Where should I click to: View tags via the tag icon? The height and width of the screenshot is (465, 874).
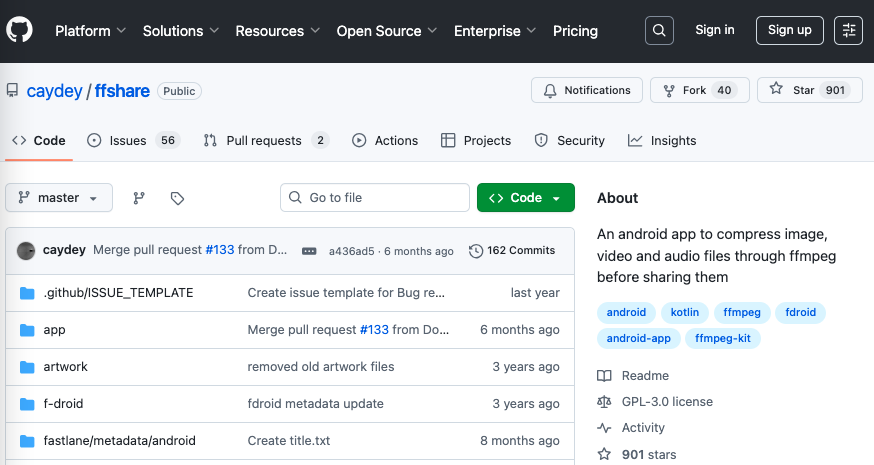[177, 198]
